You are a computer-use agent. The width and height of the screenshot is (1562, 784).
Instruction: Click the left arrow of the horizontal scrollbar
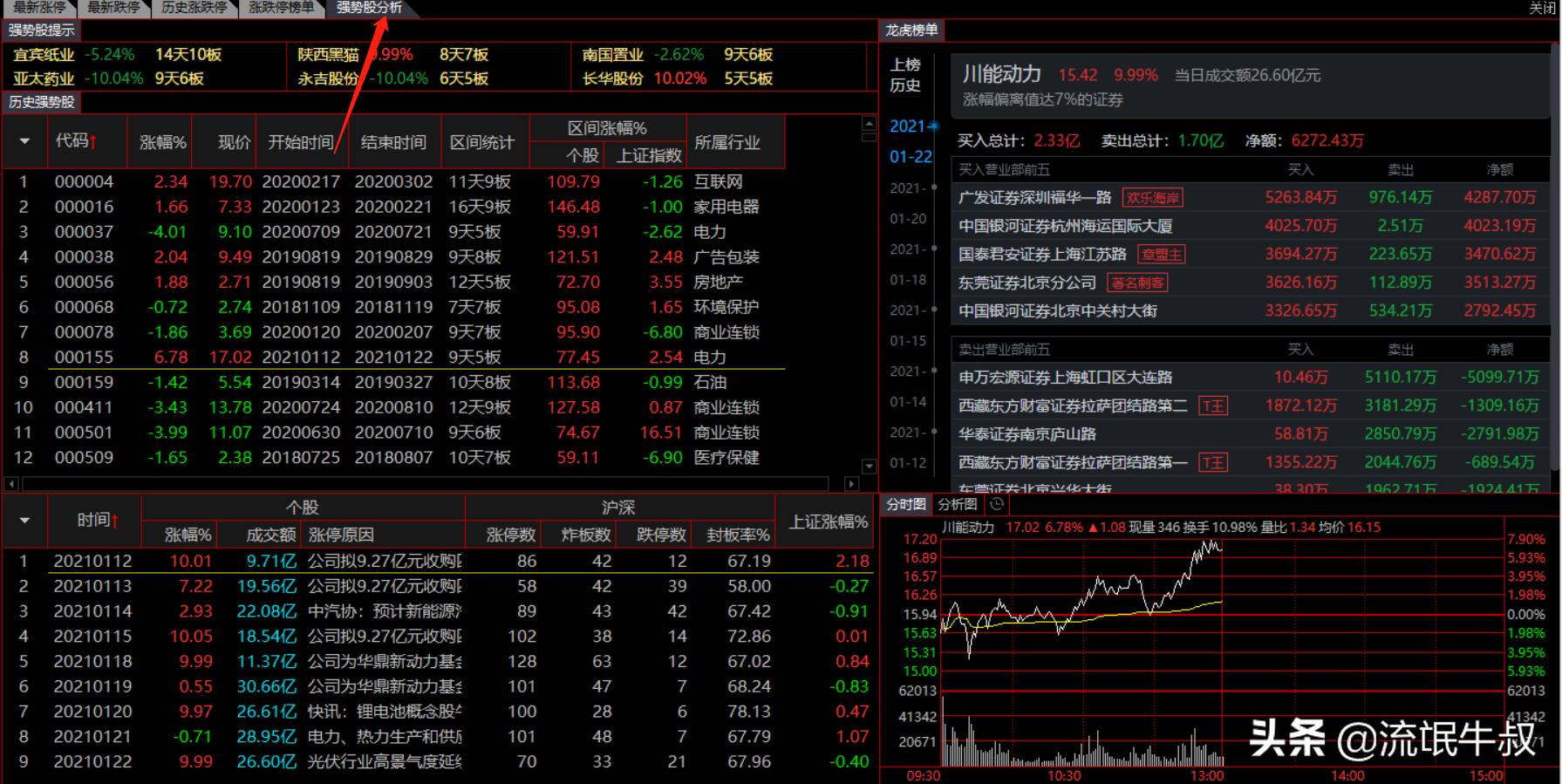point(10,483)
